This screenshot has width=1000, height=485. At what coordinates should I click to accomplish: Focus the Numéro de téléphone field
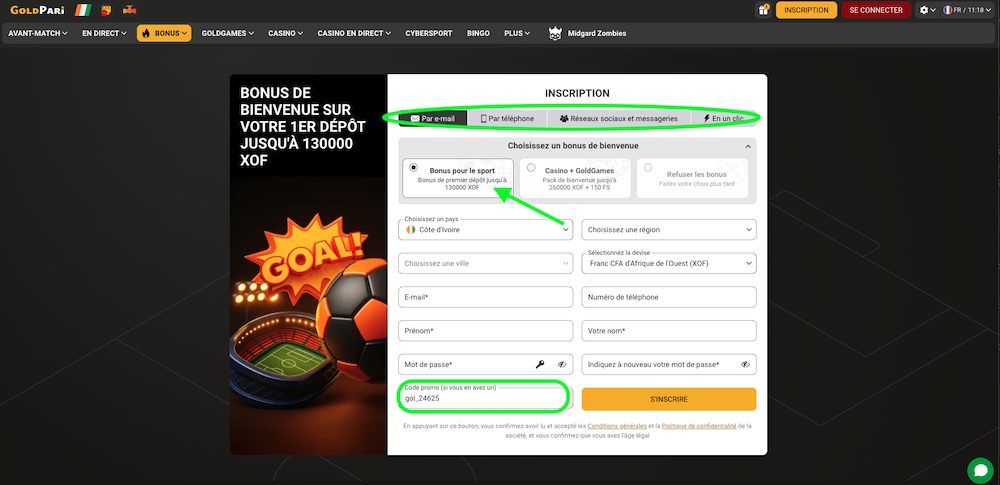(x=669, y=297)
